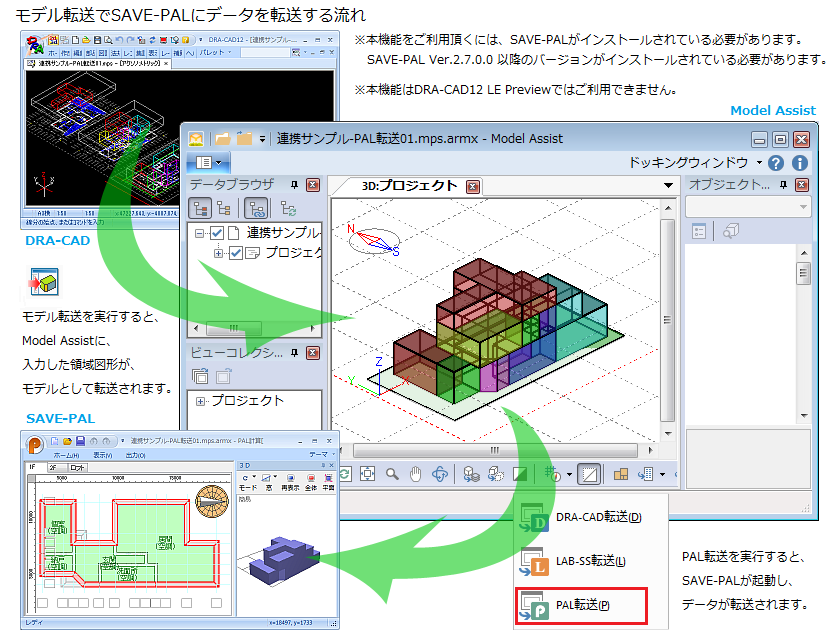
Task: Click the folder icon with the blue arrow
Action: click(244, 139)
